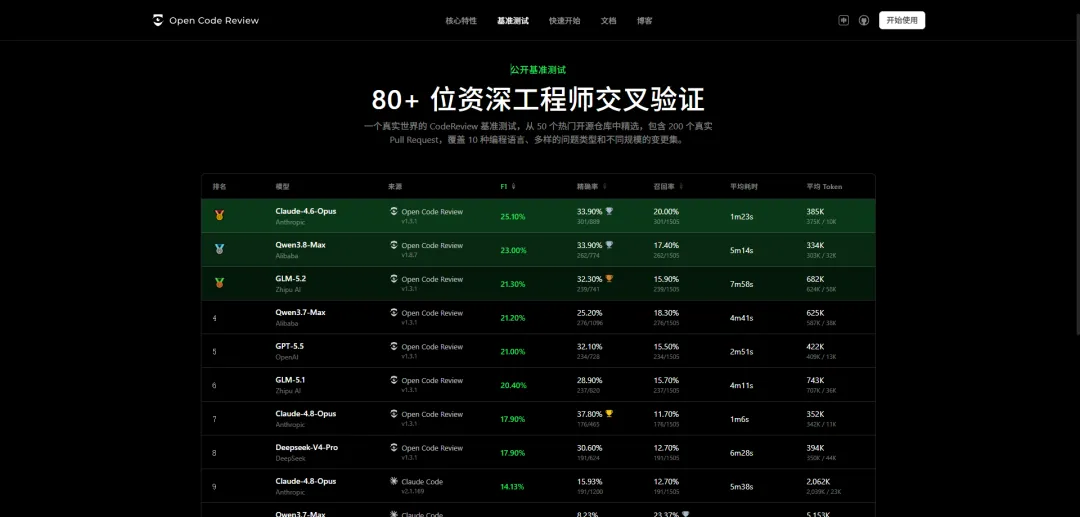1080x517 pixels.
Task: Click the source logo in Deepseek-V4-Pro row
Action: tap(394, 447)
